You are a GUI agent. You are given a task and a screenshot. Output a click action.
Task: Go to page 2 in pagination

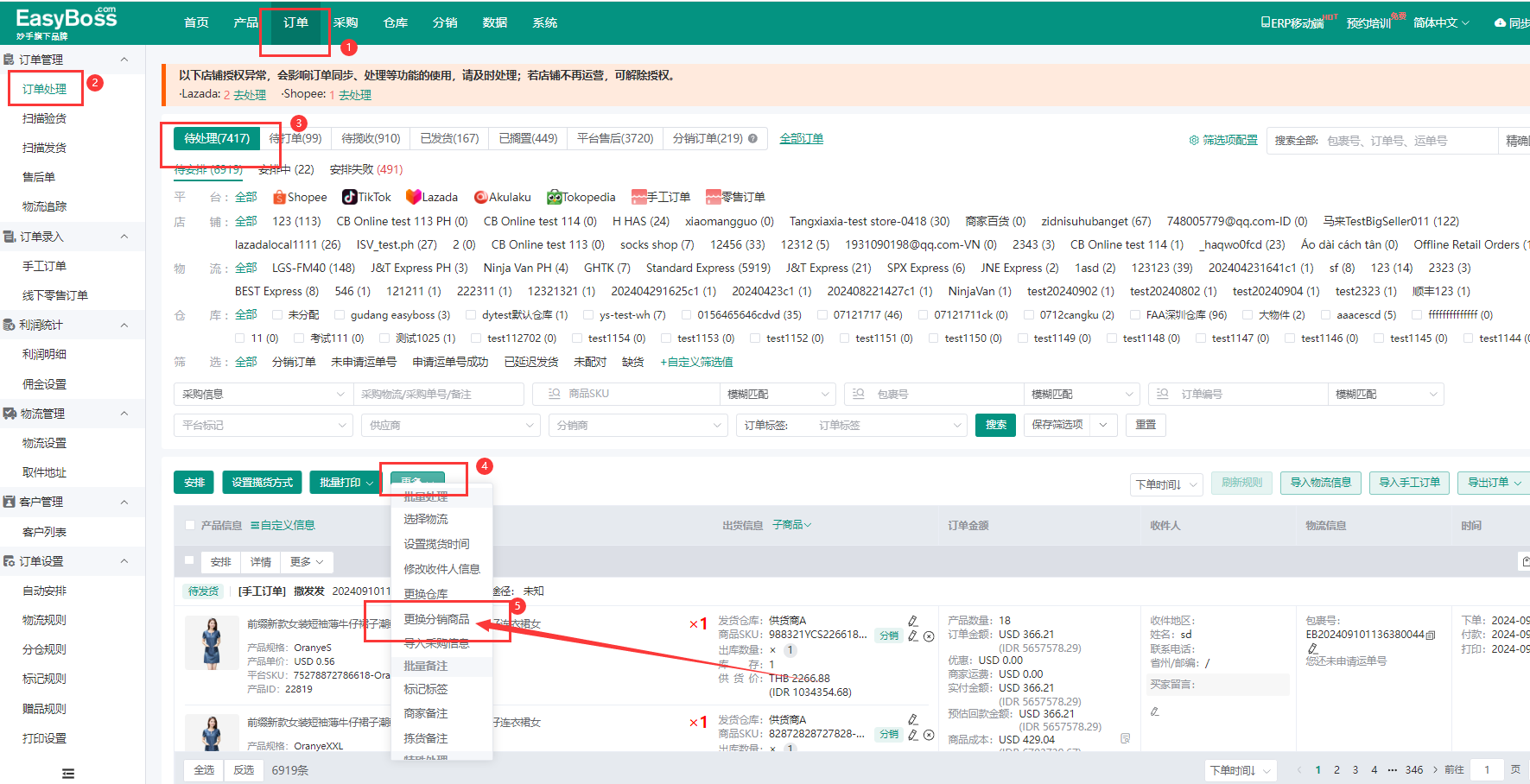(x=1336, y=770)
